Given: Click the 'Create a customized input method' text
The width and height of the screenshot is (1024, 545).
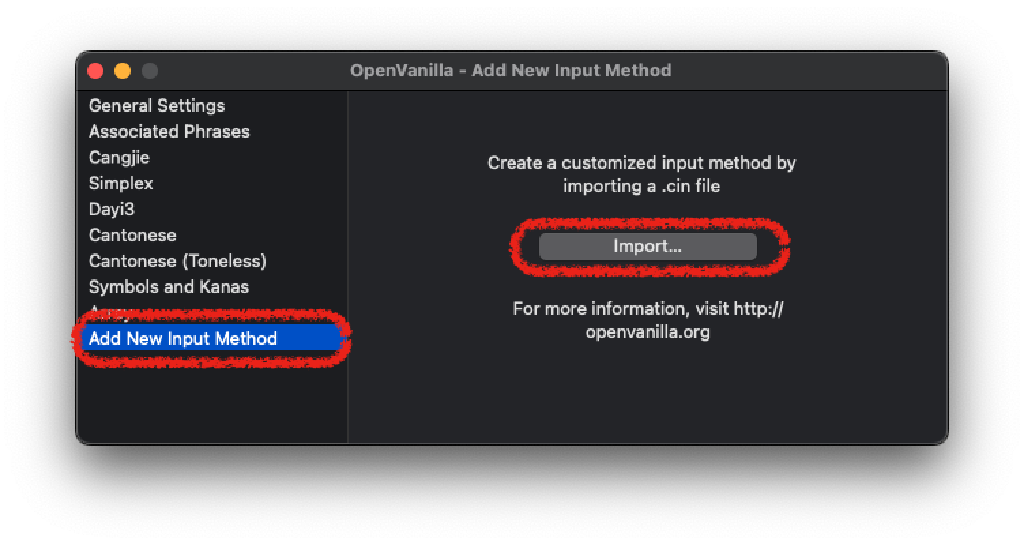Looking at the screenshot, I should [x=641, y=163].
